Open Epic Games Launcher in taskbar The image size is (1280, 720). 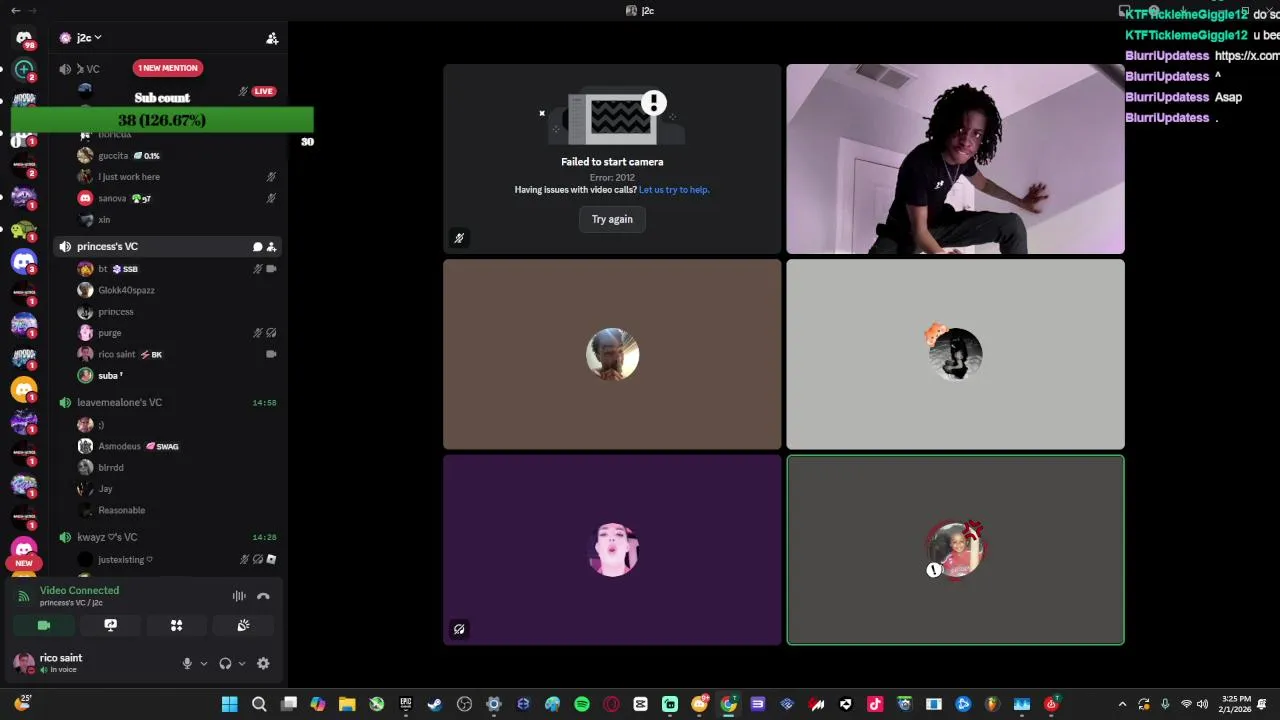(406, 704)
